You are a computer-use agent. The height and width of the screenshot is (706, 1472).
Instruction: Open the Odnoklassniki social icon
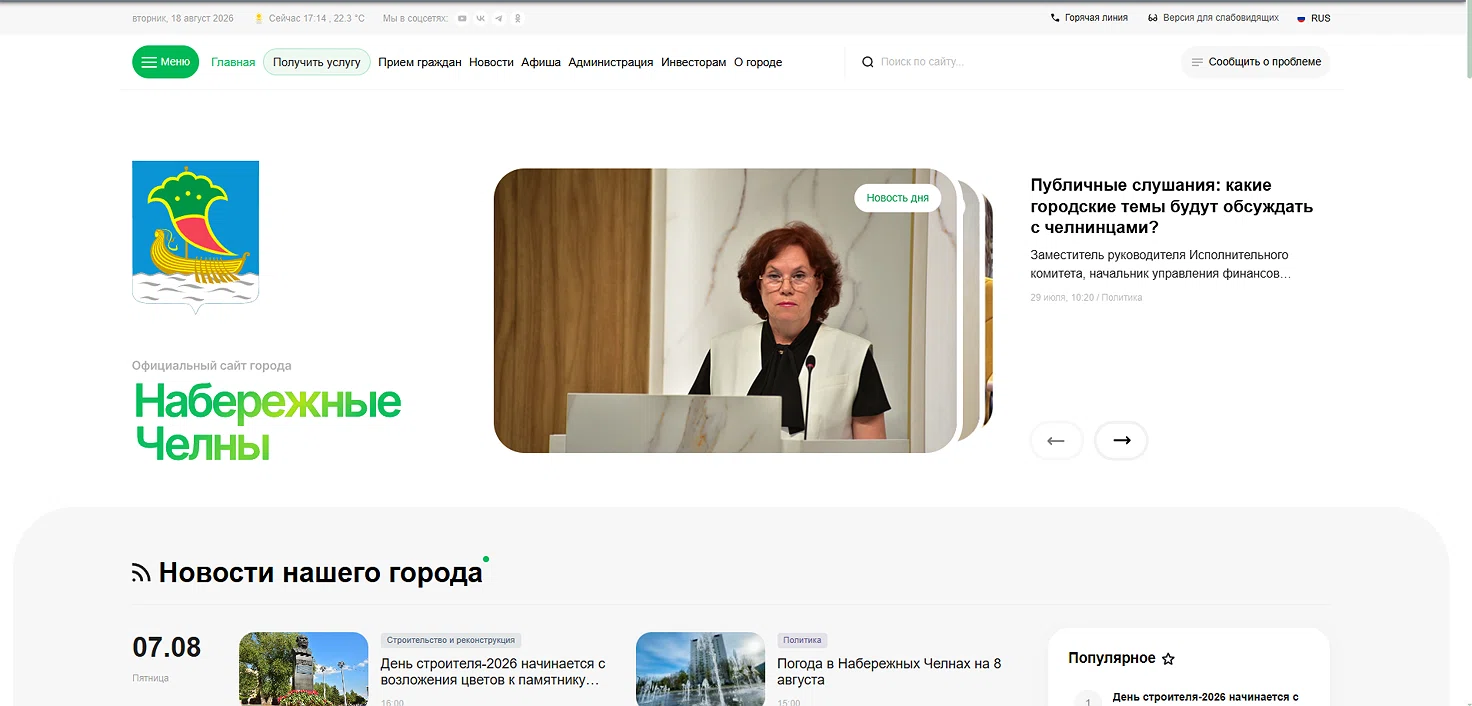517,18
